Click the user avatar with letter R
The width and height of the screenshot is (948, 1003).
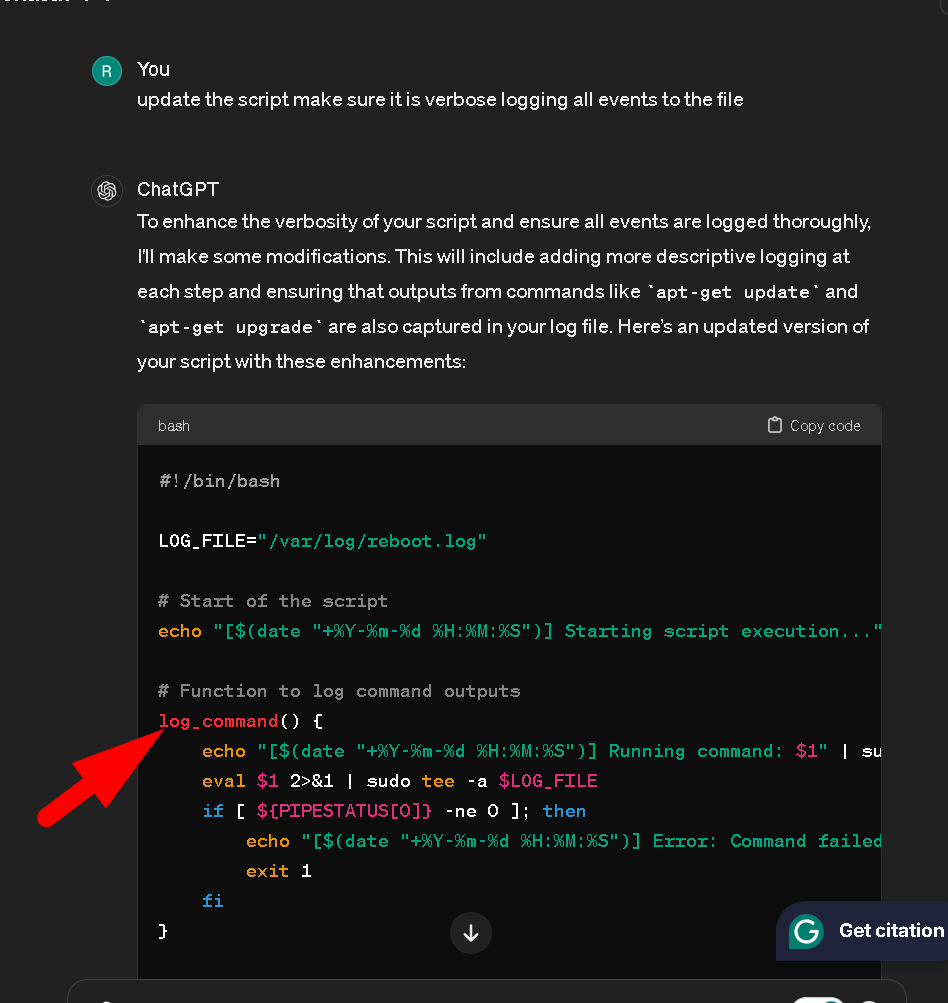click(107, 71)
